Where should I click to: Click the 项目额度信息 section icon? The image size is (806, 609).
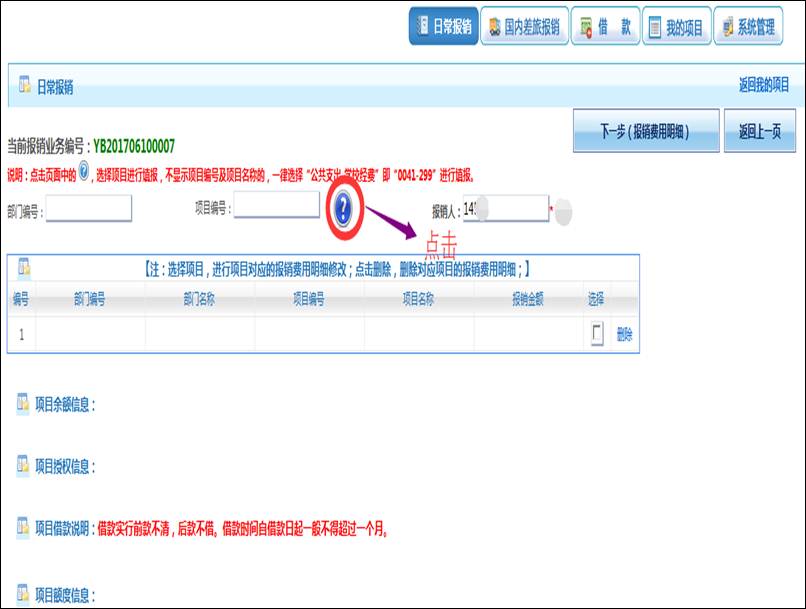(x=22, y=595)
